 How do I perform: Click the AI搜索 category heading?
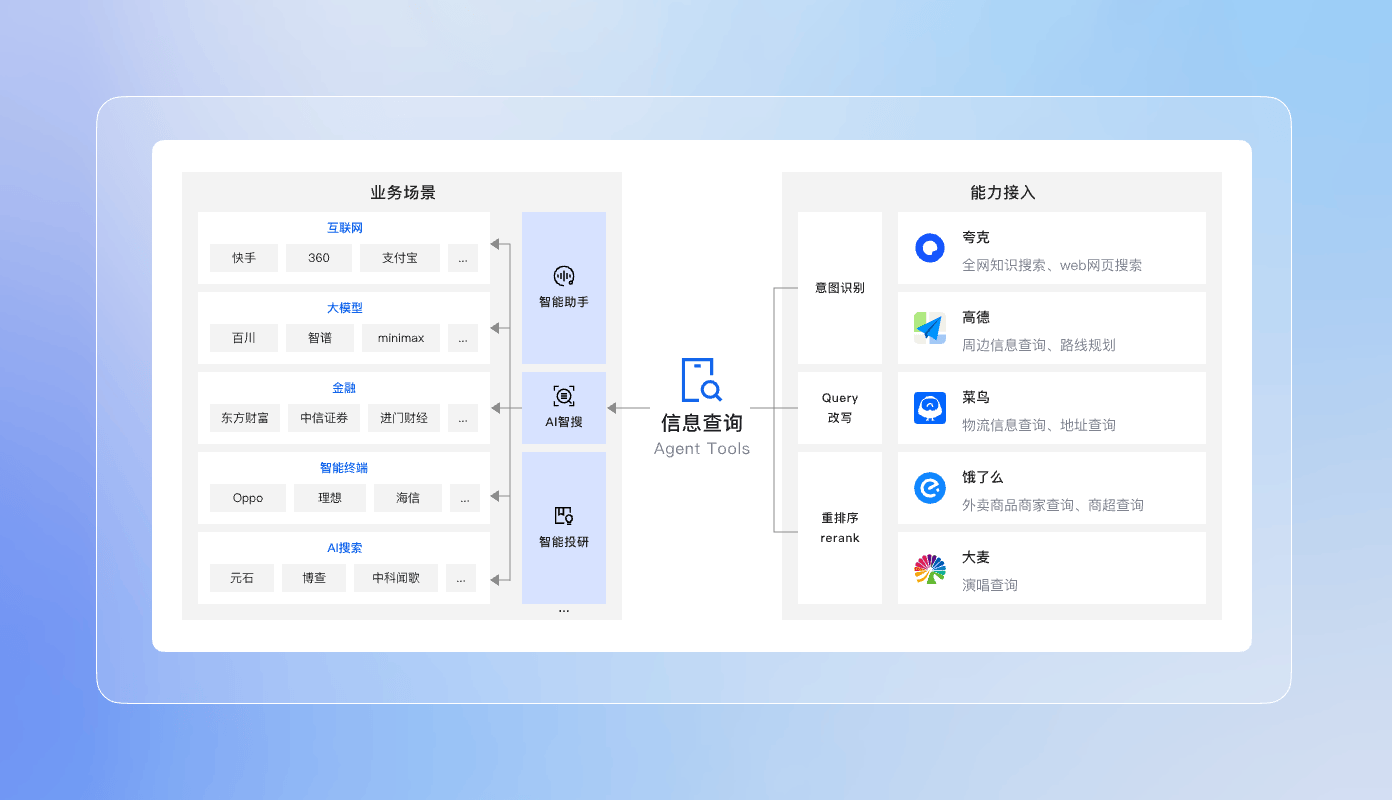click(x=345, y=548)
